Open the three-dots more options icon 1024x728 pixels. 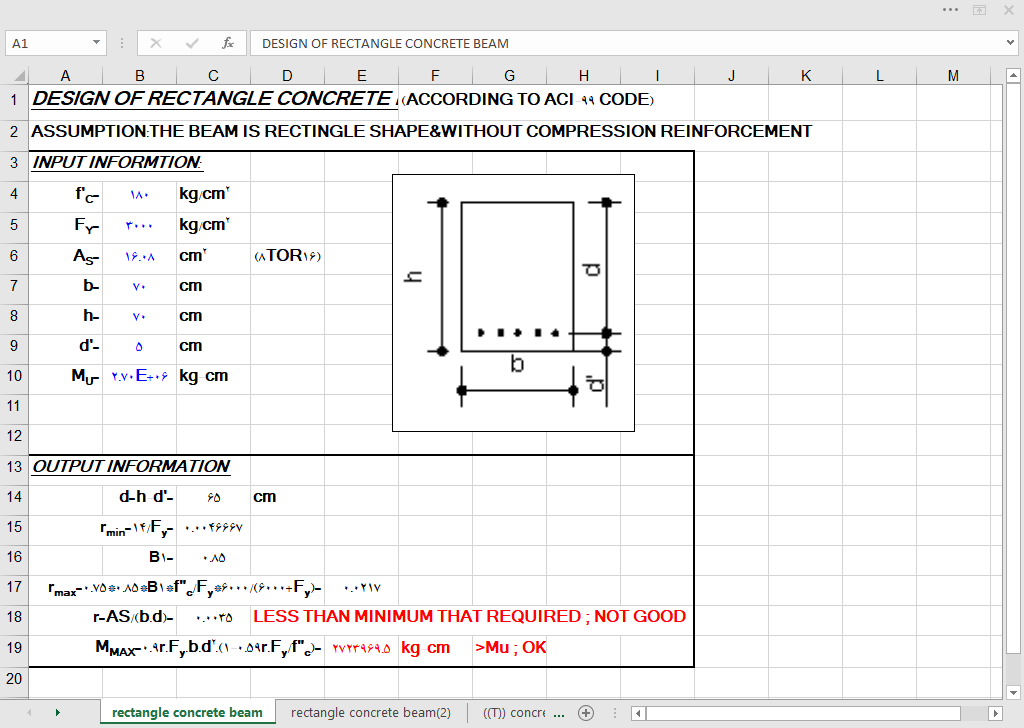950,10
